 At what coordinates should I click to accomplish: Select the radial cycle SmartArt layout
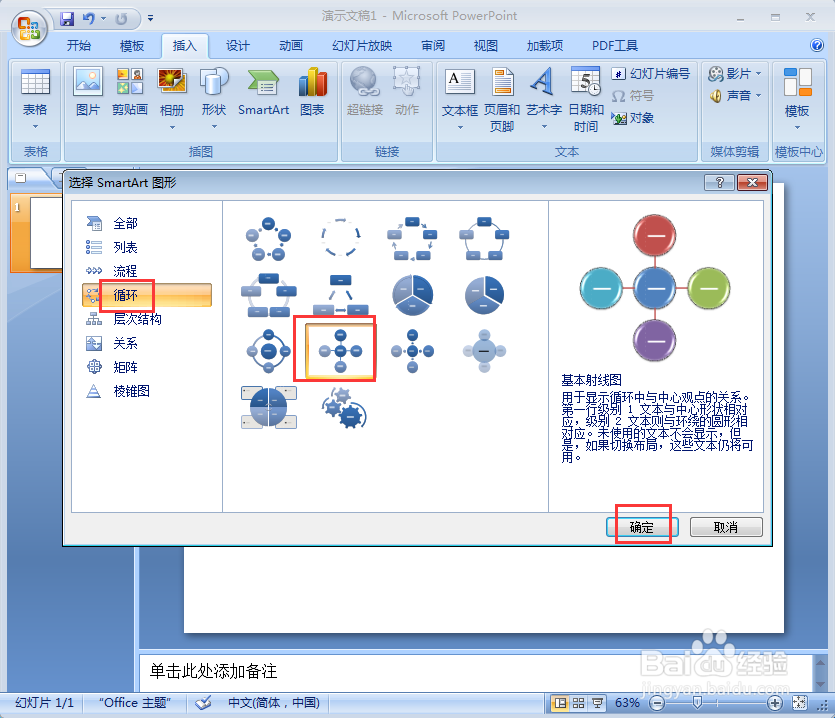268,351
